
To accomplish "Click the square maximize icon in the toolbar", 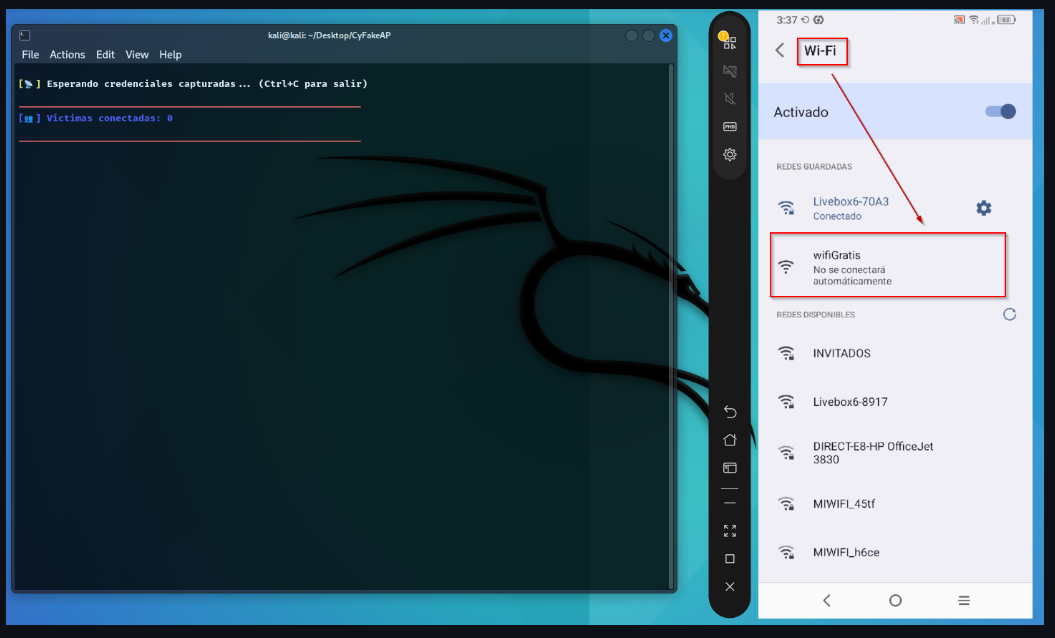I will click(x=730, y=559).
